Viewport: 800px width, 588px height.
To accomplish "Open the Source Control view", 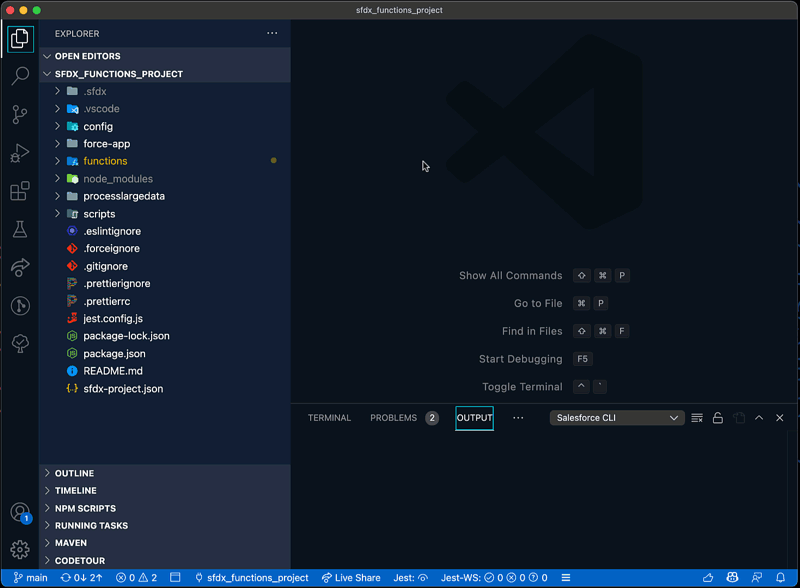I will click(x=20, y=114).
